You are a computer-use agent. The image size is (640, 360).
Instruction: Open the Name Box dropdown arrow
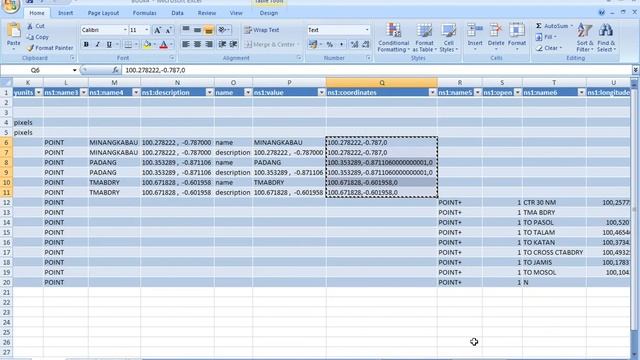74,70
